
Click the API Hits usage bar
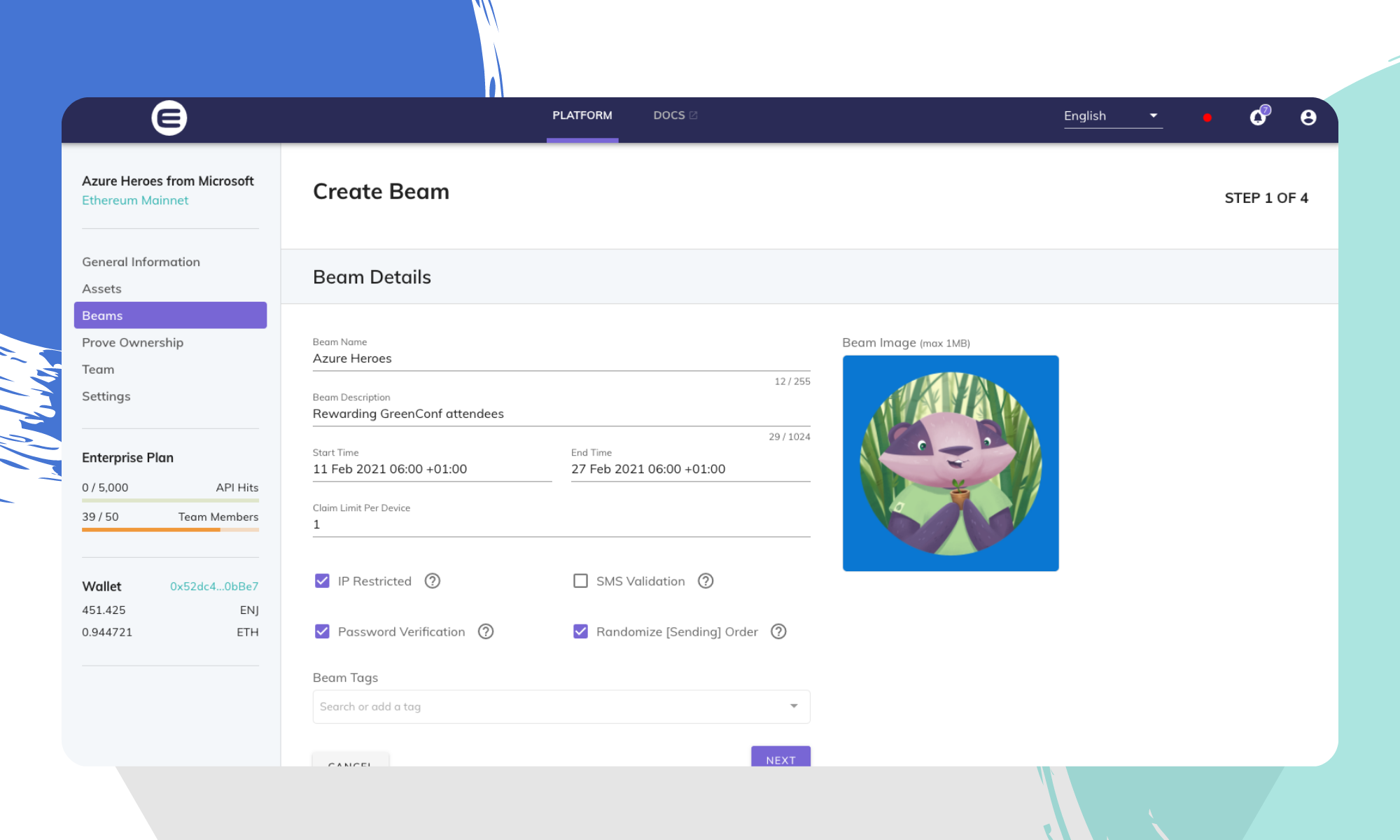pyautogui.click(x=170, y=500)
